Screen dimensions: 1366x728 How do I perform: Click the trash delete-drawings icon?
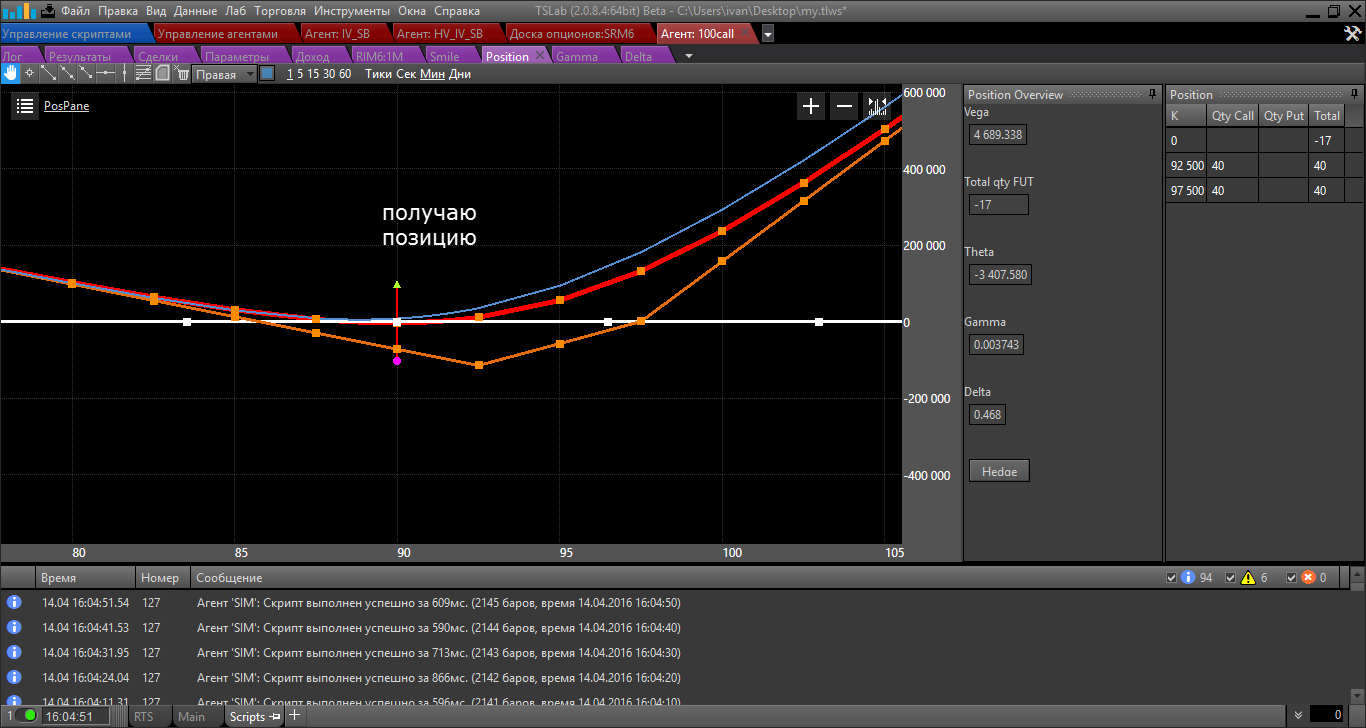(x=182, y=73)
